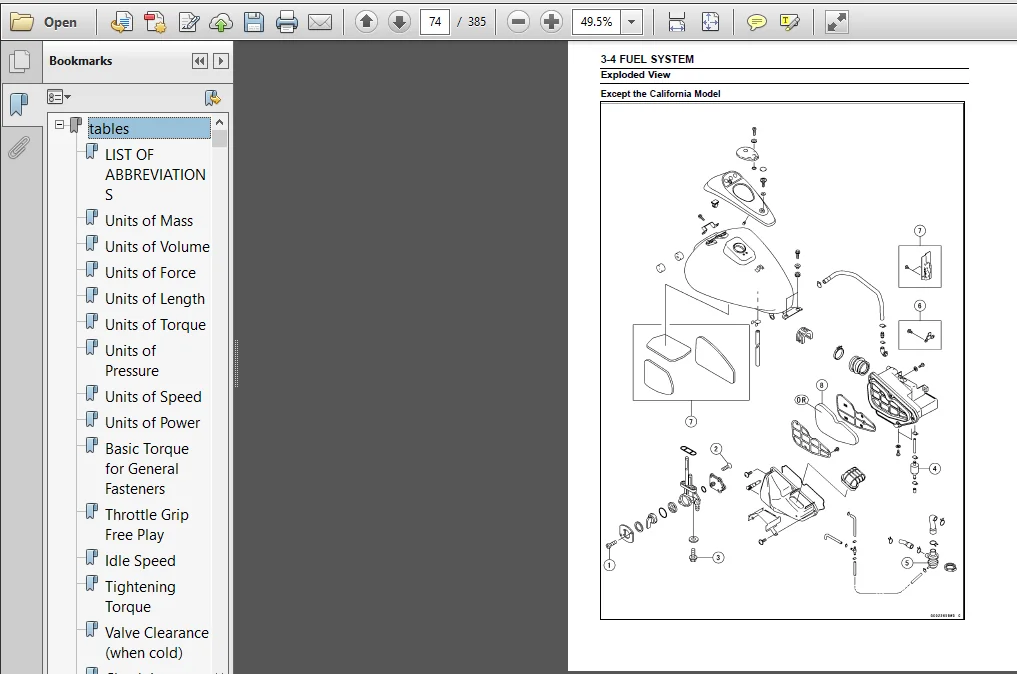The height and width of the screenshot is (674, 1017).
Task: Open the 'Idle Speed' bookmark
Action: [x=140, y=560]
